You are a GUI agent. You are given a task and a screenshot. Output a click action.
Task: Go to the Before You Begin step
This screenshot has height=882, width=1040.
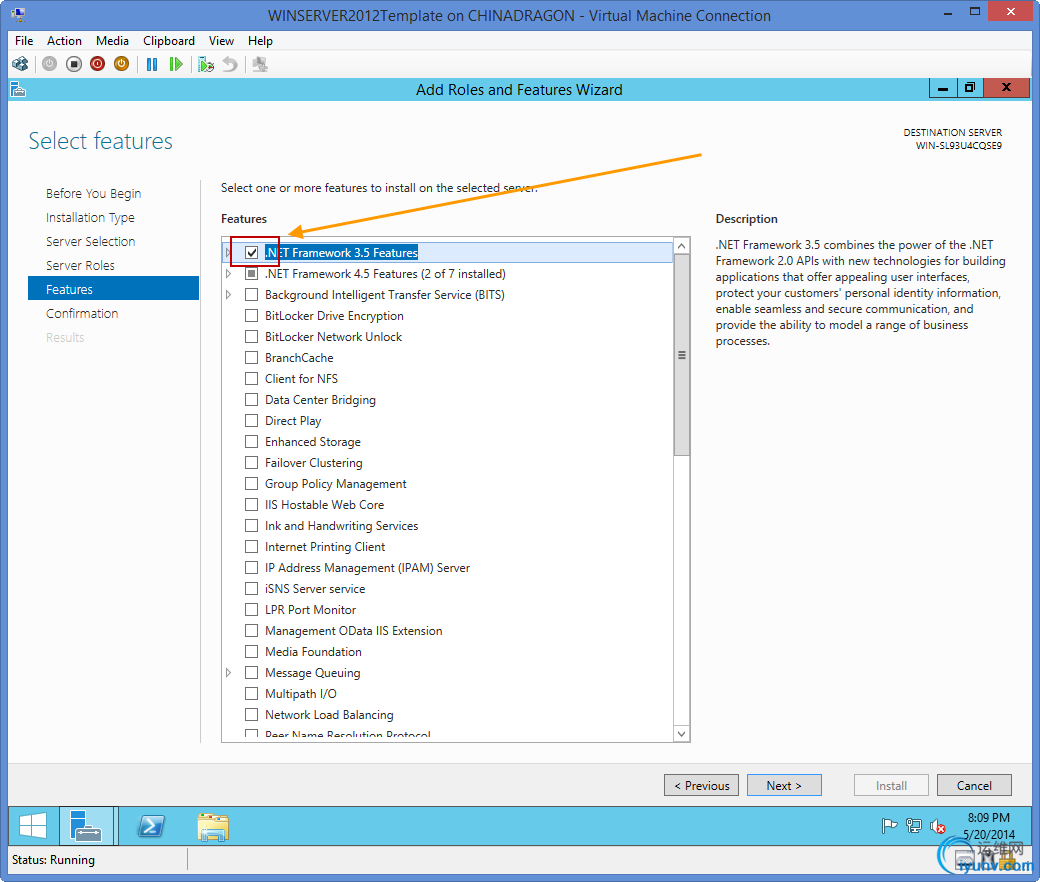(x=94, y=194)
